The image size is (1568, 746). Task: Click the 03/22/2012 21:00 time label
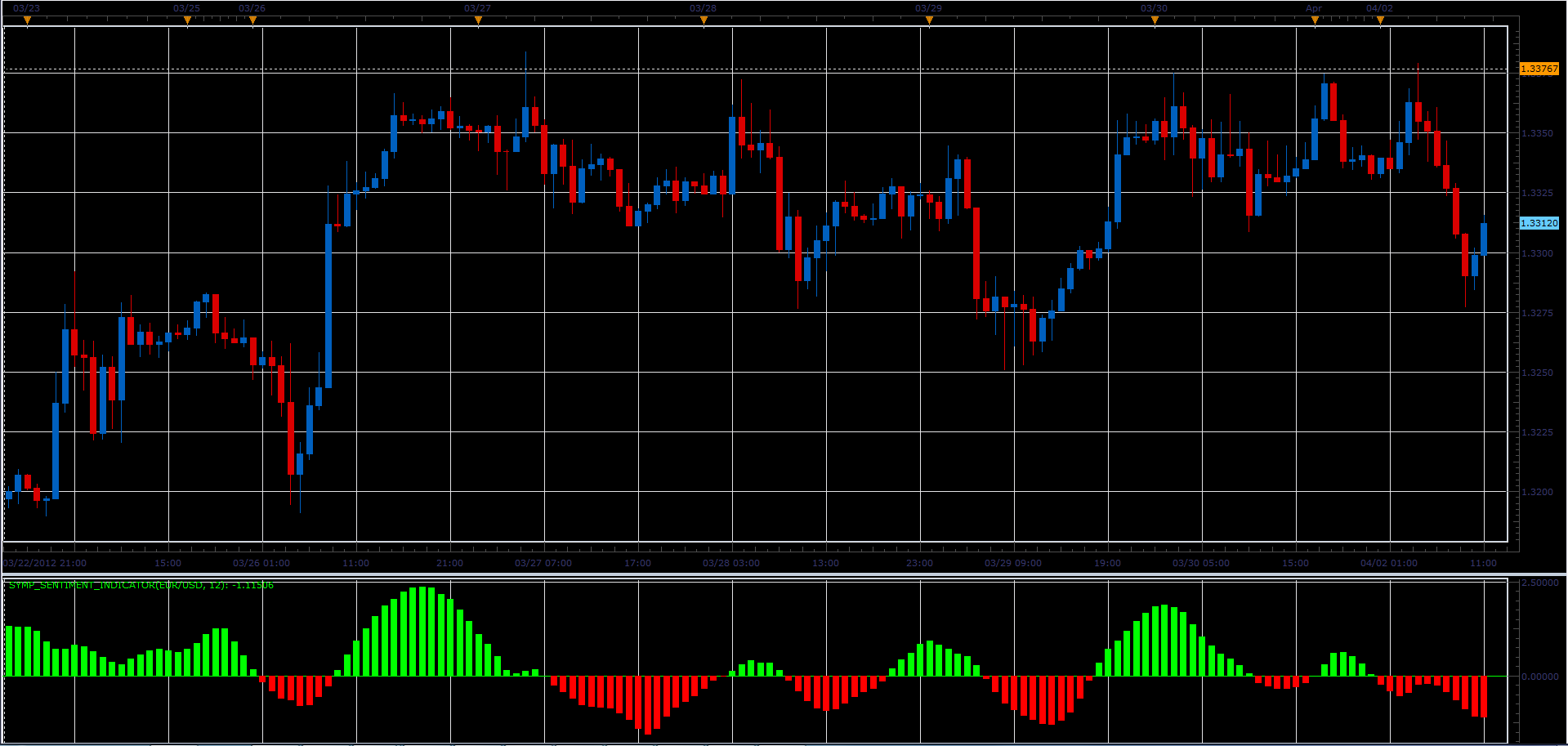pyautogui.click(x=45, y=563)
